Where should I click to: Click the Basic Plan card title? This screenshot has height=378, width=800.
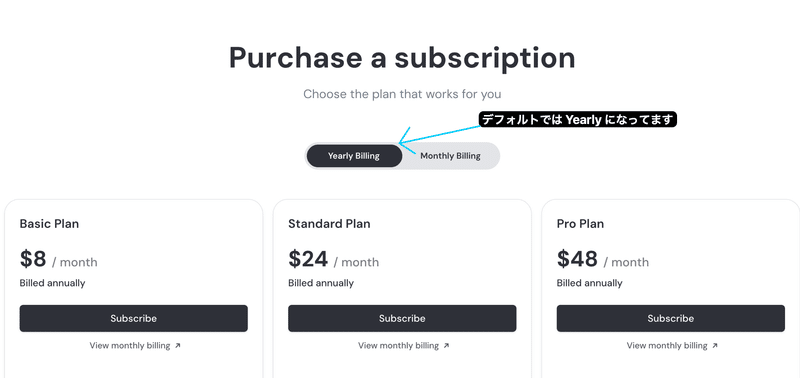49,223
